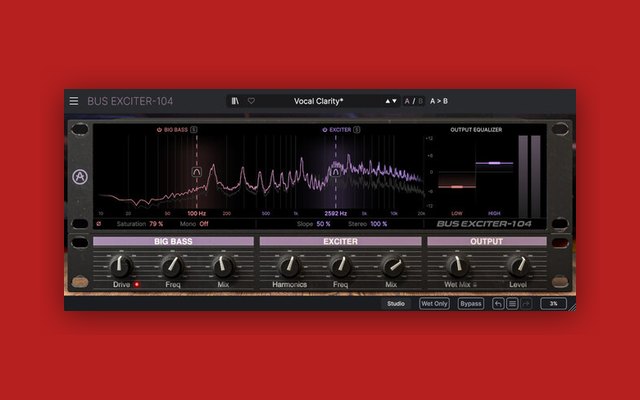The width and height of the screenshot is (640, 400).
Task: Click the red Drive indicator LED
Action: (x=137, y=284)
